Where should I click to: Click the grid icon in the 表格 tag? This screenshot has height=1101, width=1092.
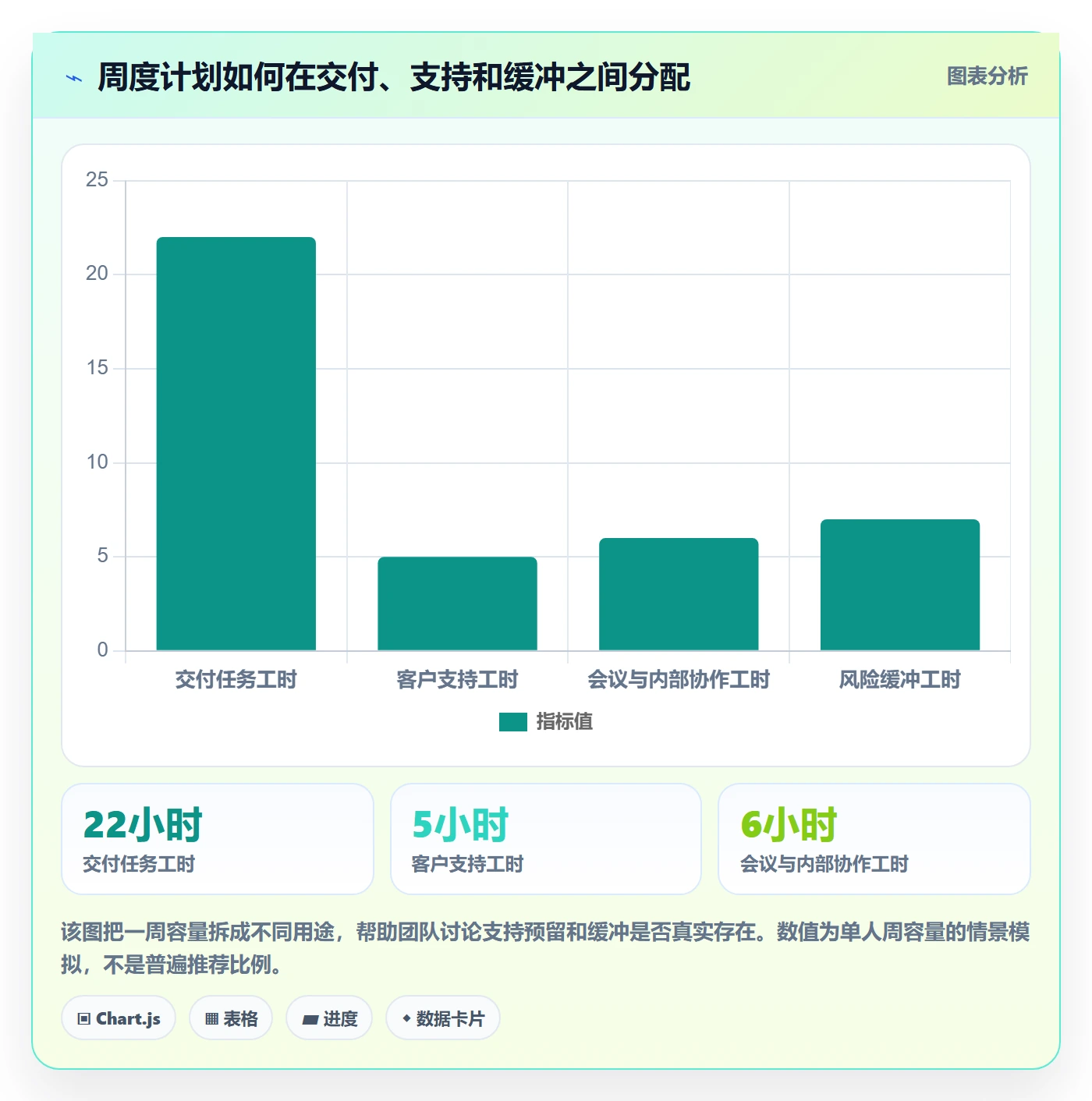[x=211, y=1019]
